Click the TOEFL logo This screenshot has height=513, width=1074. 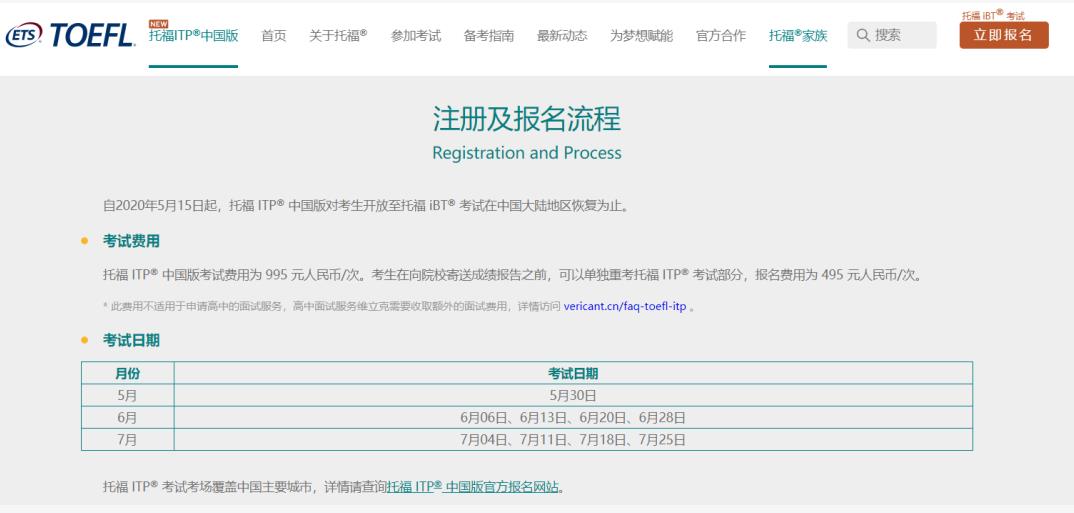tap(92, 36)
